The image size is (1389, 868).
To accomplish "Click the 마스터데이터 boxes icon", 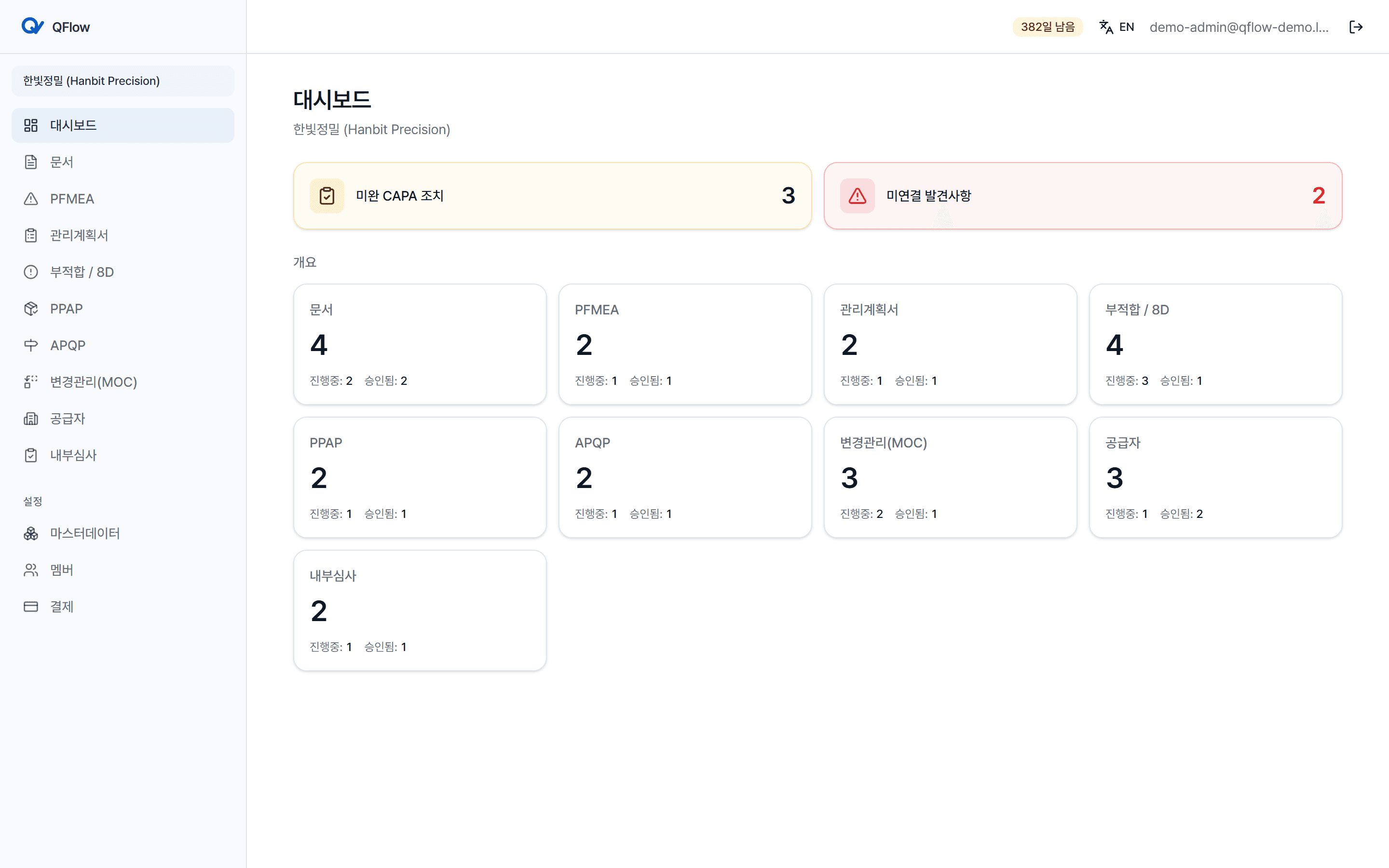I will tap(31, 533).
